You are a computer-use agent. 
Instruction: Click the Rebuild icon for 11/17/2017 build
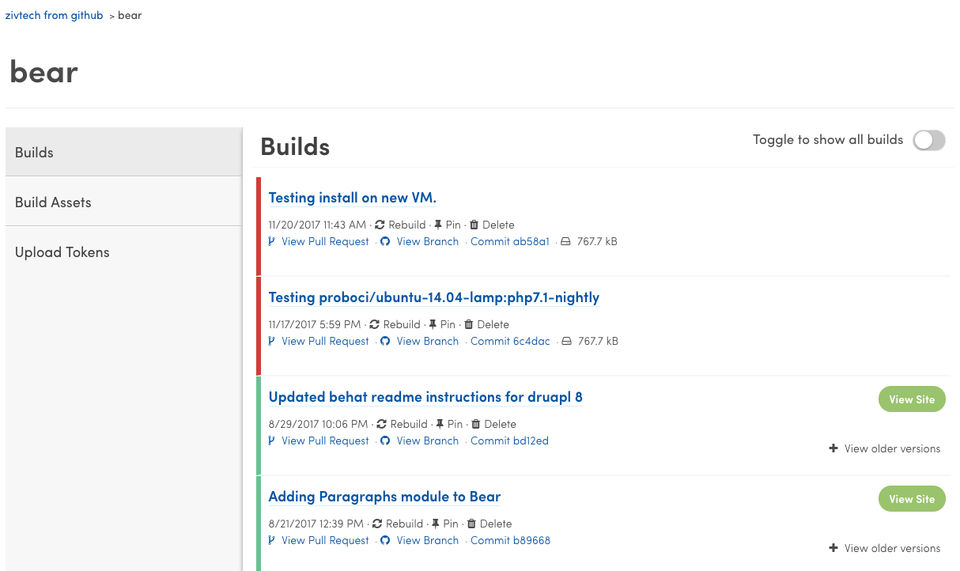point(374,325)
